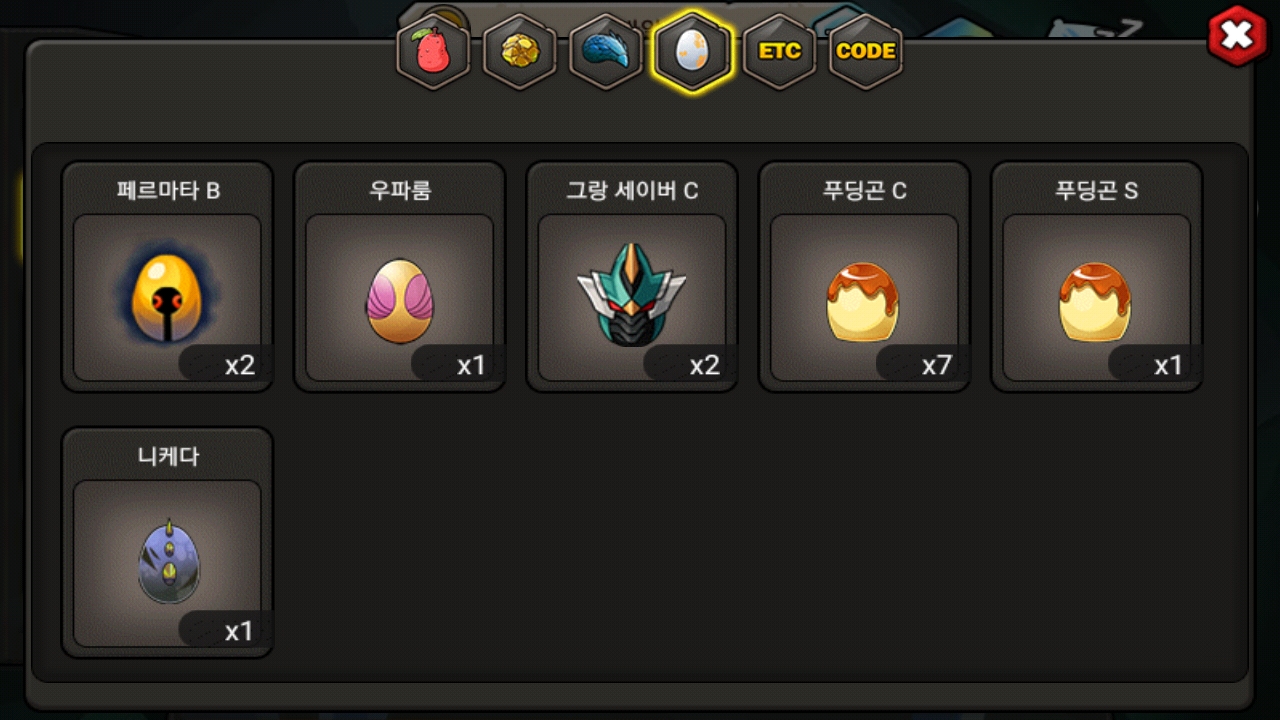Click the x2 count on 그랑 세이버 C
Screen dimensions: 1280x720
pyautogui.click(x=705, y=366)
